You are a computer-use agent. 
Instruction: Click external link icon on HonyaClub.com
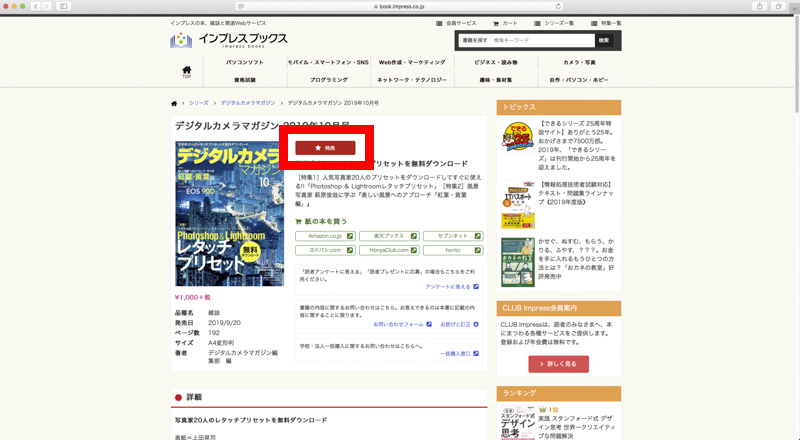pyautogui.click(x=414, y=250)
